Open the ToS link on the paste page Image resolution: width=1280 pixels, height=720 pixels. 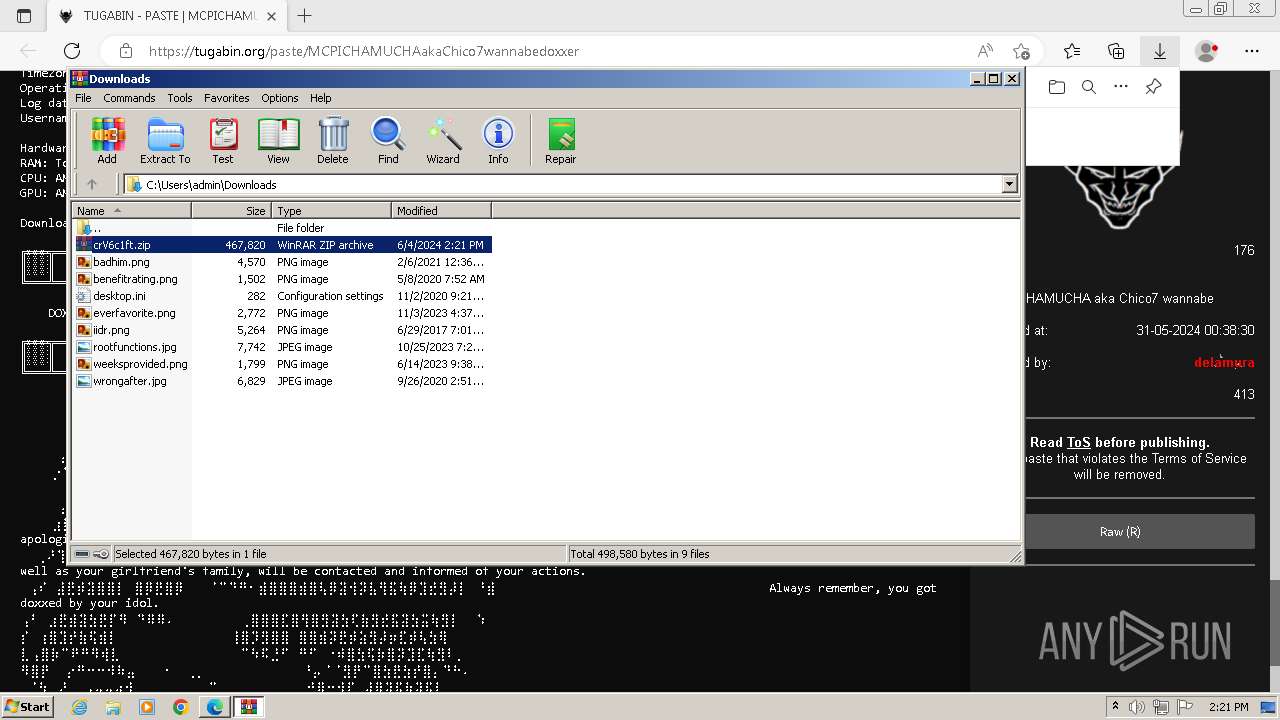click(x=1078, y=442)
